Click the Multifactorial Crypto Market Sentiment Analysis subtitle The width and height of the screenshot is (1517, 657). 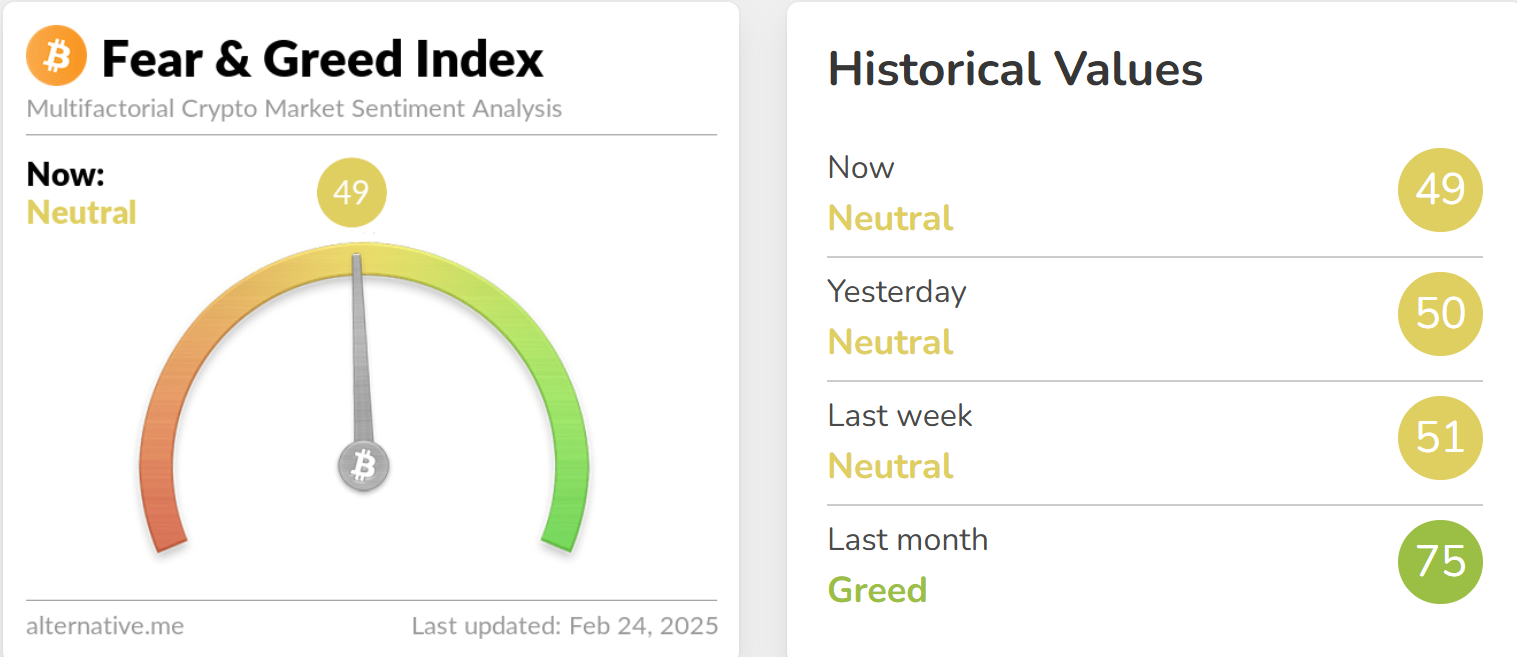tap(294, 108)
